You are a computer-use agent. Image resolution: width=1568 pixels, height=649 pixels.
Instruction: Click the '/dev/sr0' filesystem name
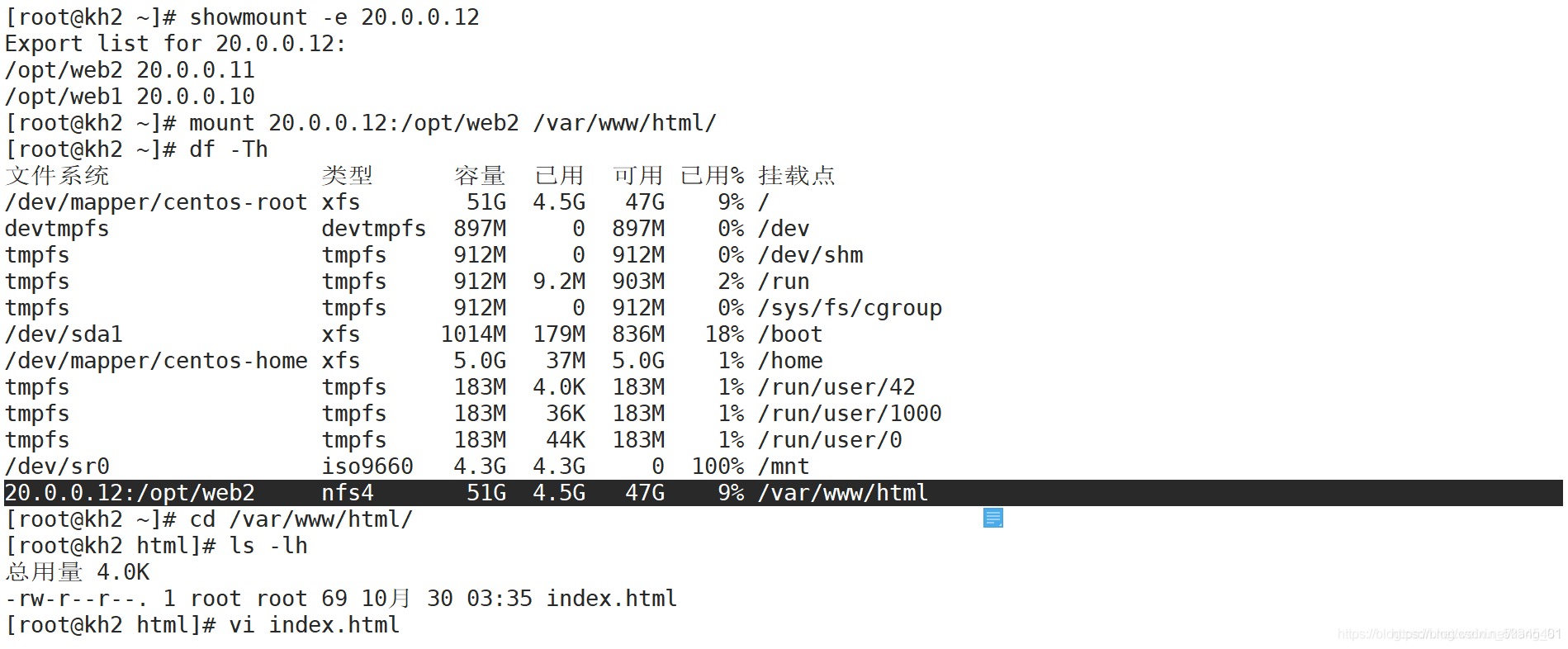pos(57,467)
